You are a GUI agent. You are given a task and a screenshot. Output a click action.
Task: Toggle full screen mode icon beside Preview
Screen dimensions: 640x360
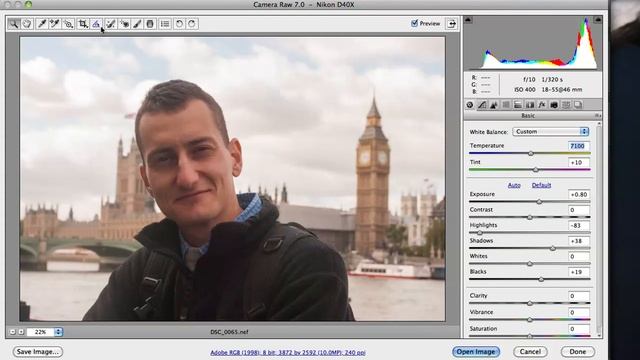coord(452,24)
